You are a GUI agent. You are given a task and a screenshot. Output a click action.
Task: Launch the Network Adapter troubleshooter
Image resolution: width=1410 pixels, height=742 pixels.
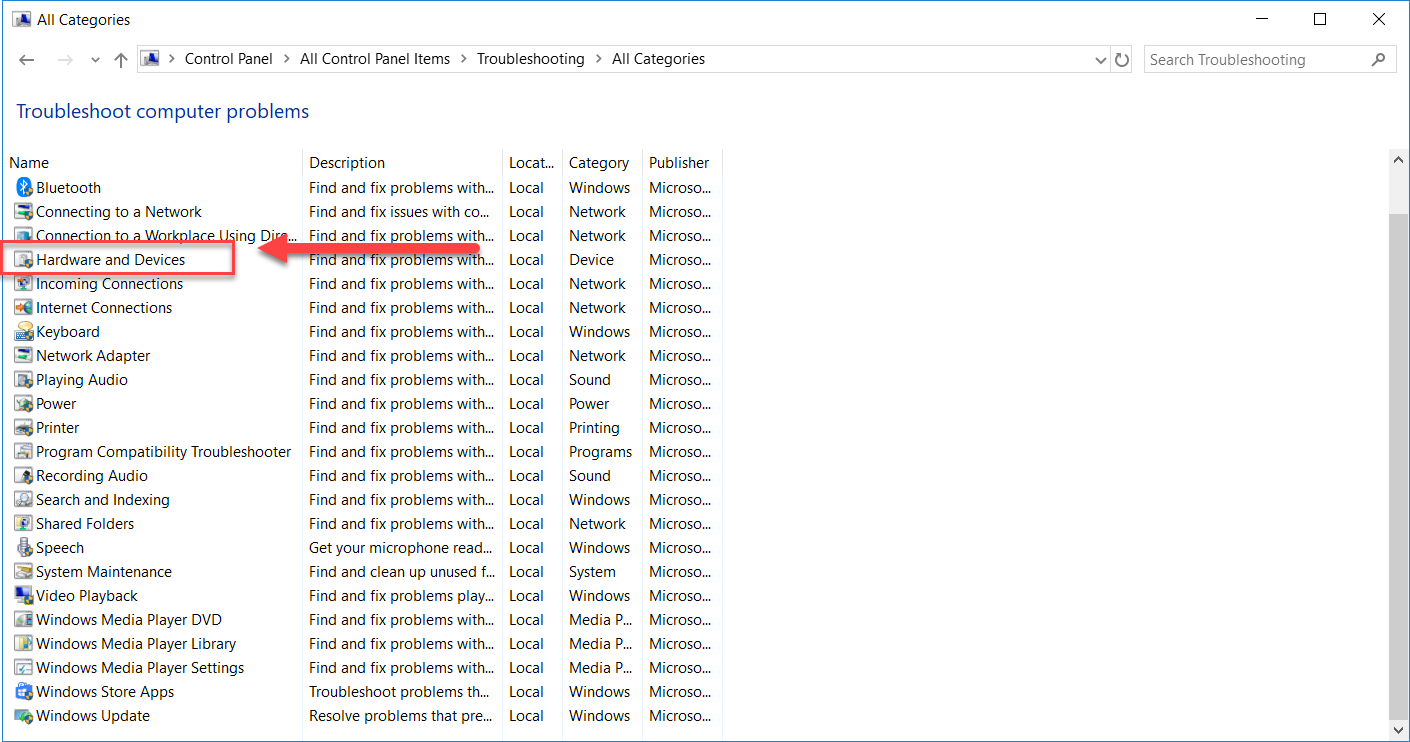93,355
